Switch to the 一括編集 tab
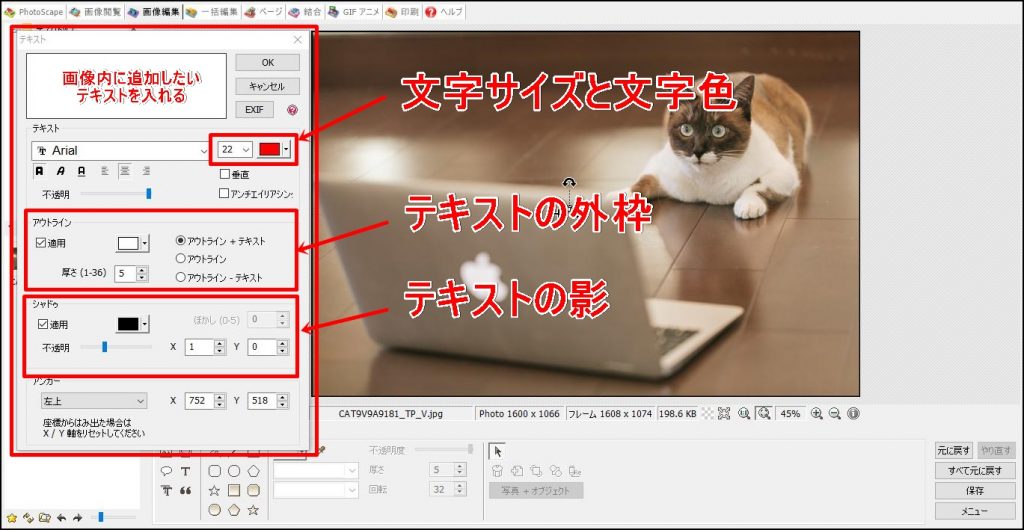The height and width of the screenshot is (530, 1024). tap(213, 12)
